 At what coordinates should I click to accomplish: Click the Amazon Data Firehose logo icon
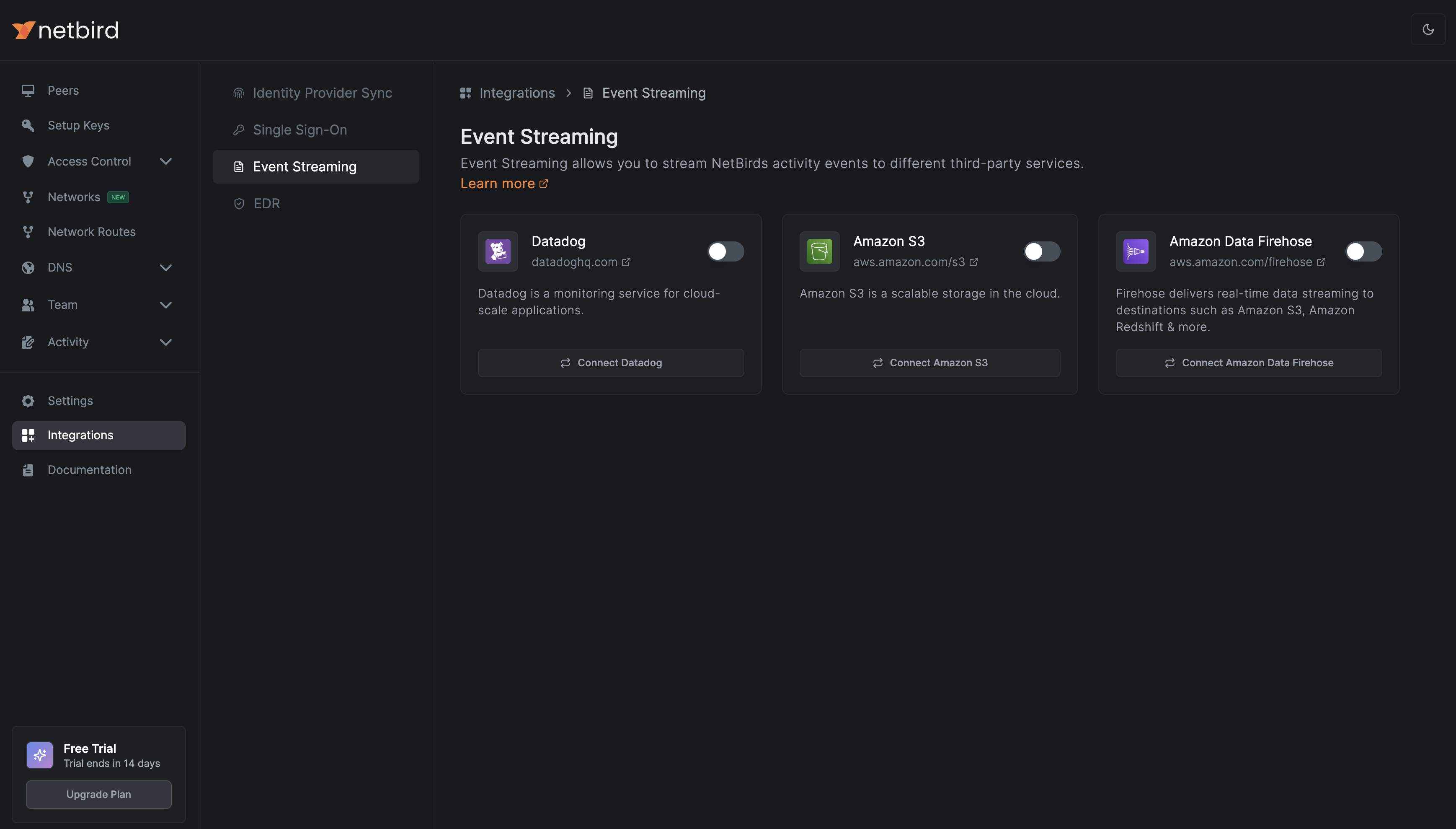[x=1136, y=251]
